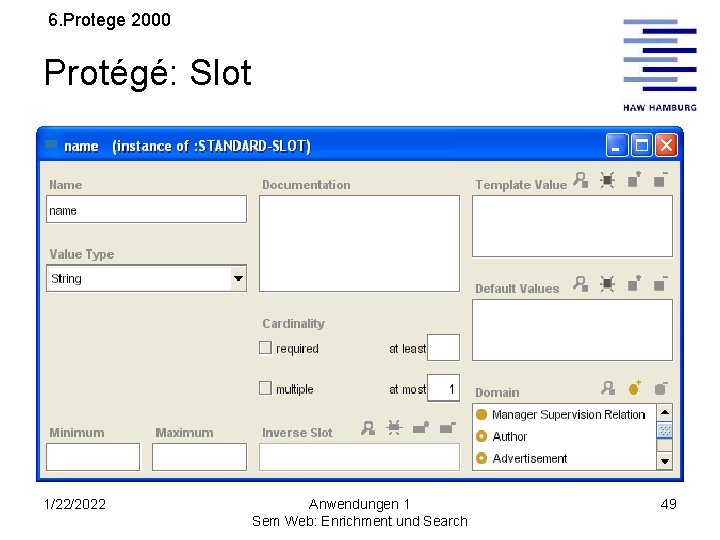Click the Domain list scrollbar thumb
This screenshot has width=720, height=540.
[x=664, y=430]
